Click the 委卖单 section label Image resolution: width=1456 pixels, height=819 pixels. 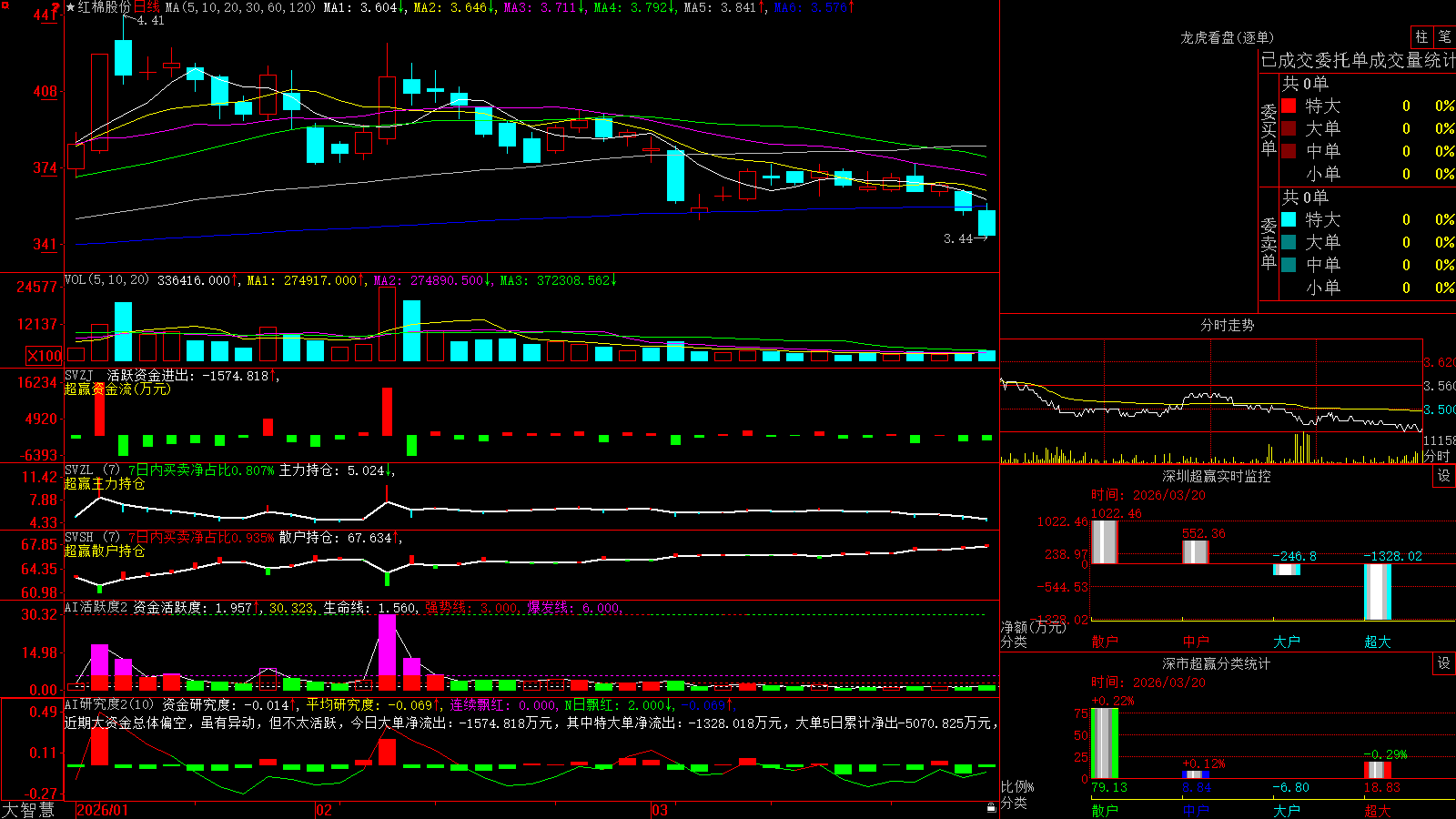[x=1269, y=244]
